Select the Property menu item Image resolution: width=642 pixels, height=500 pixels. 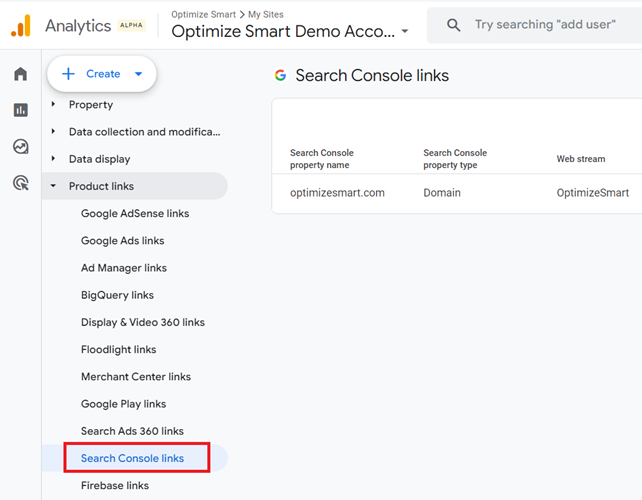pyautogui.click(x=91, y=105)
